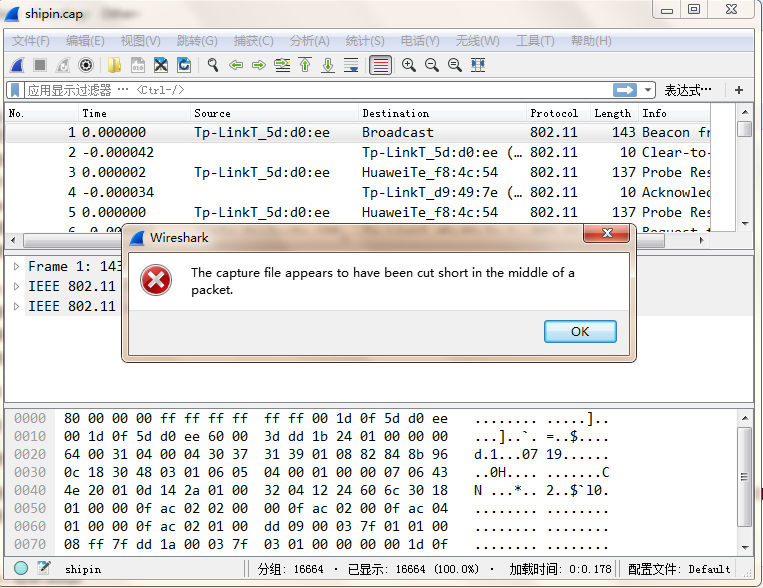Expand first IEEE 802.11 tree item
The width and height of the screenshot is (763, 588).
[x=16, y=286]
